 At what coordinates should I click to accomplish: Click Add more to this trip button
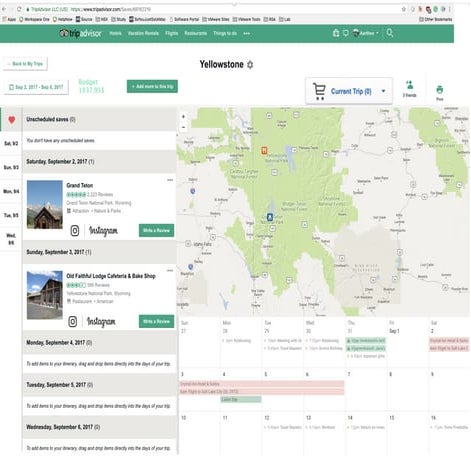click(x=152, y=86)
